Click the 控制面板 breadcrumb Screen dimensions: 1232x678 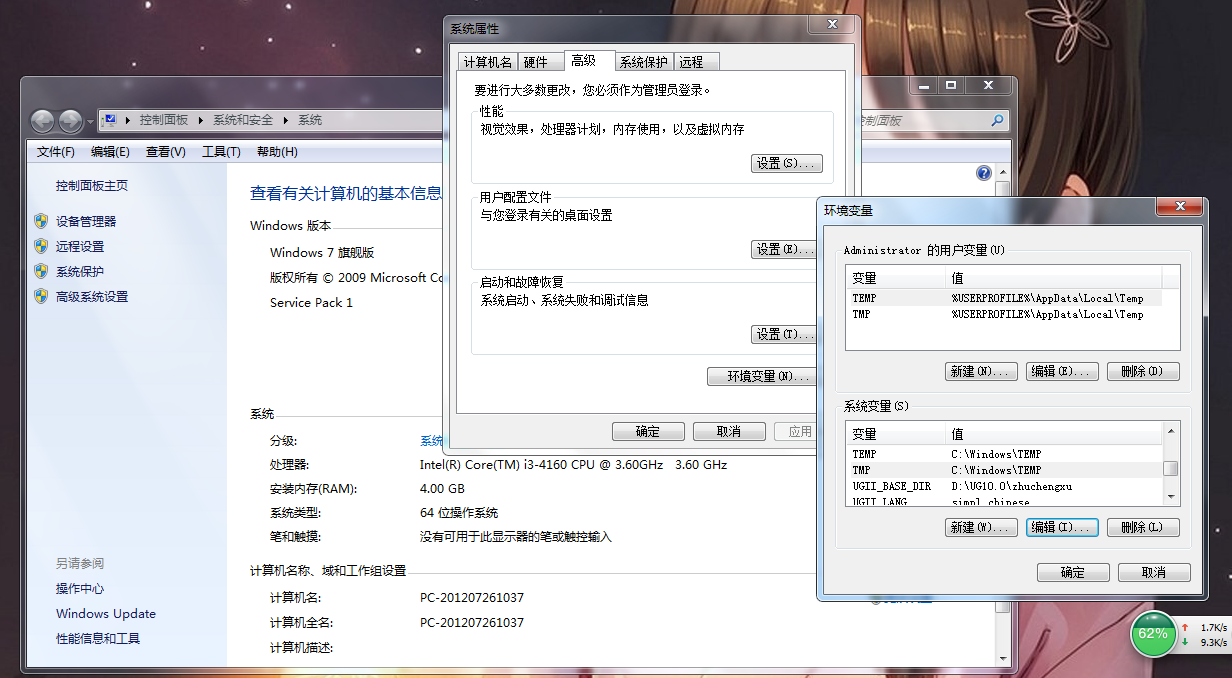point(163,120)
